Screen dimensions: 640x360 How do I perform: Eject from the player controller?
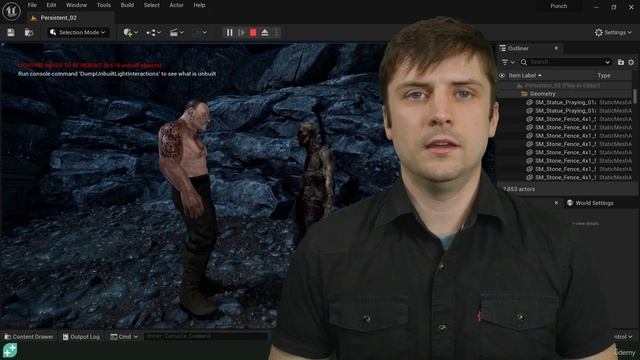pos(265,32)
